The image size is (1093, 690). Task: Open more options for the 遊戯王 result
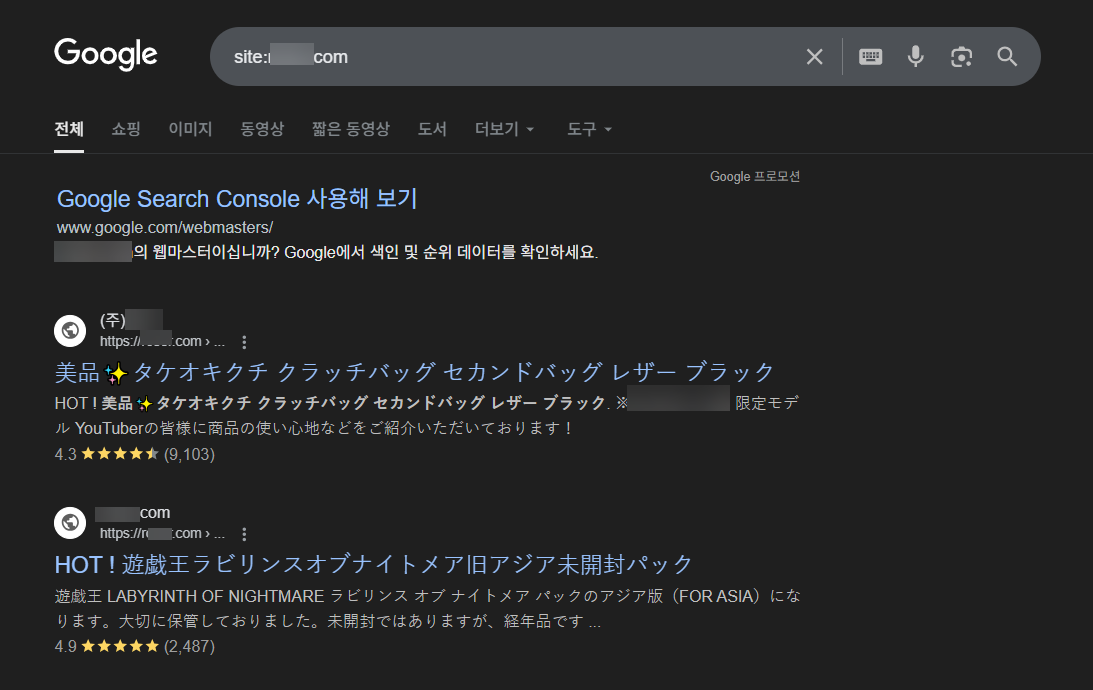coord(244,534)
